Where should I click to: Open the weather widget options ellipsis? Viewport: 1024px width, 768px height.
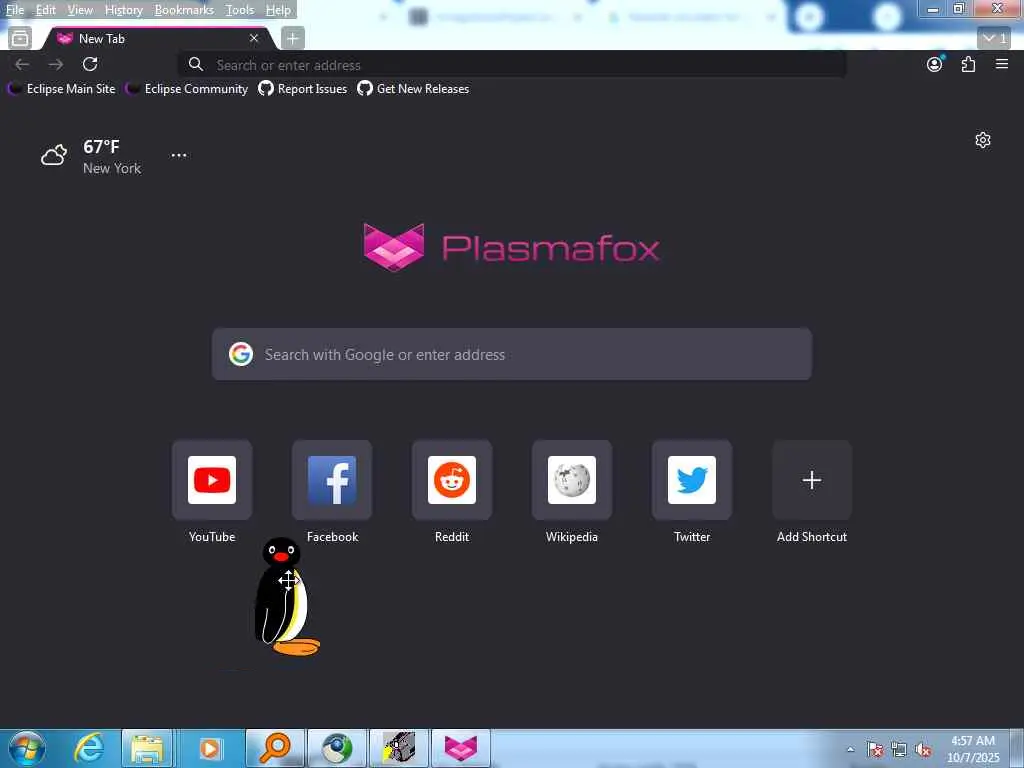click(x=179, y=155)
